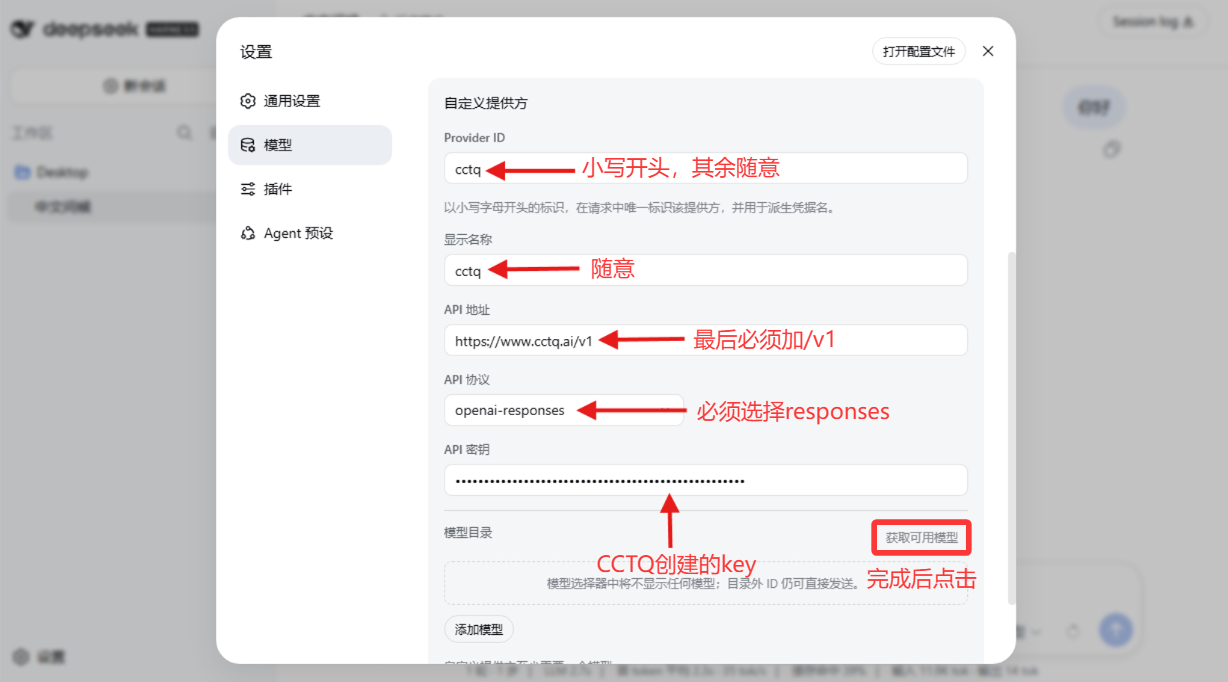The width and height of the screenshot is (1228, 682).
Task: Click the icon beside Agent 预设
Action: (x=248, y=233)
